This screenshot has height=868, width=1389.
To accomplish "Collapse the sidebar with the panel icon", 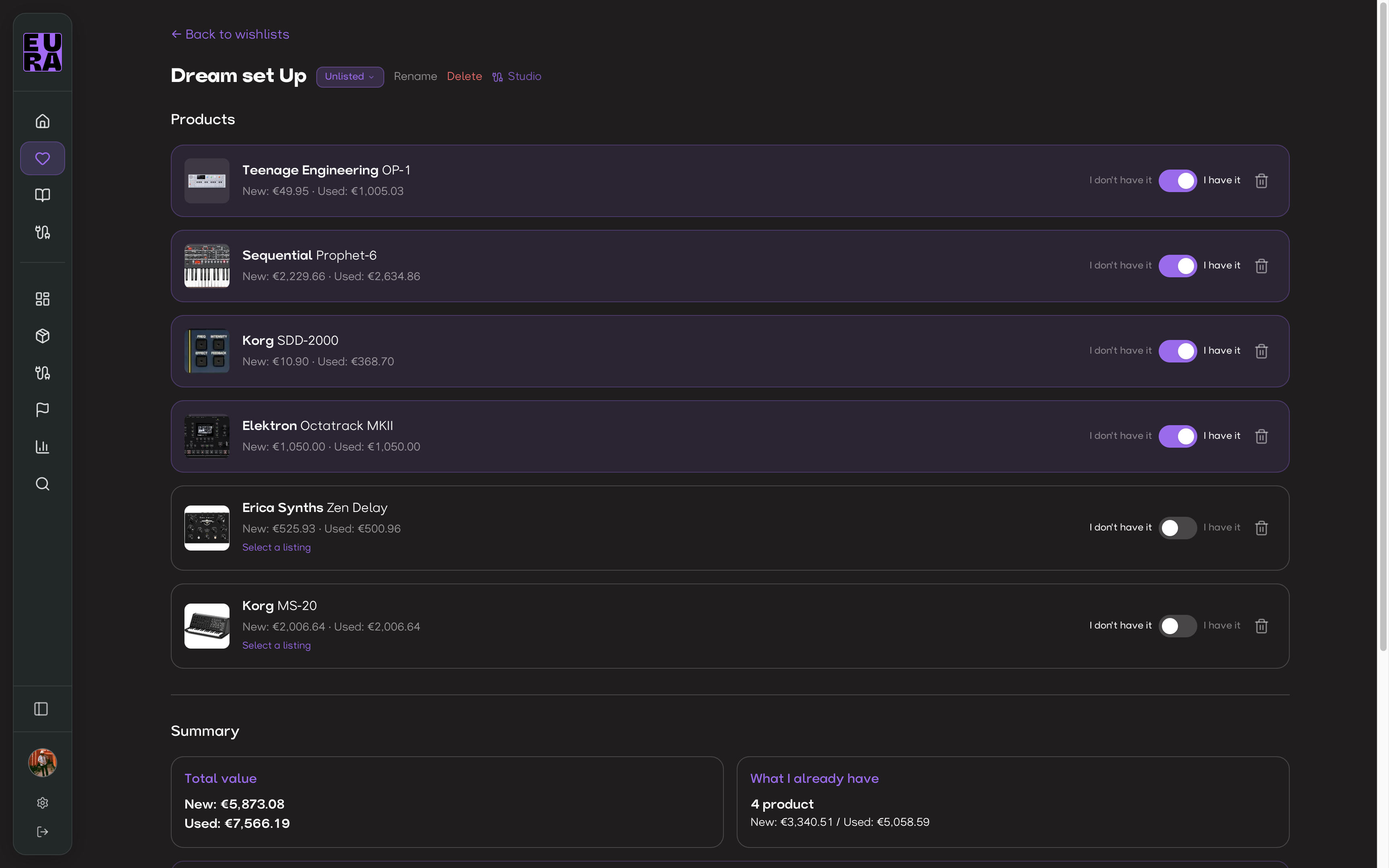I will tap(41, 709).
